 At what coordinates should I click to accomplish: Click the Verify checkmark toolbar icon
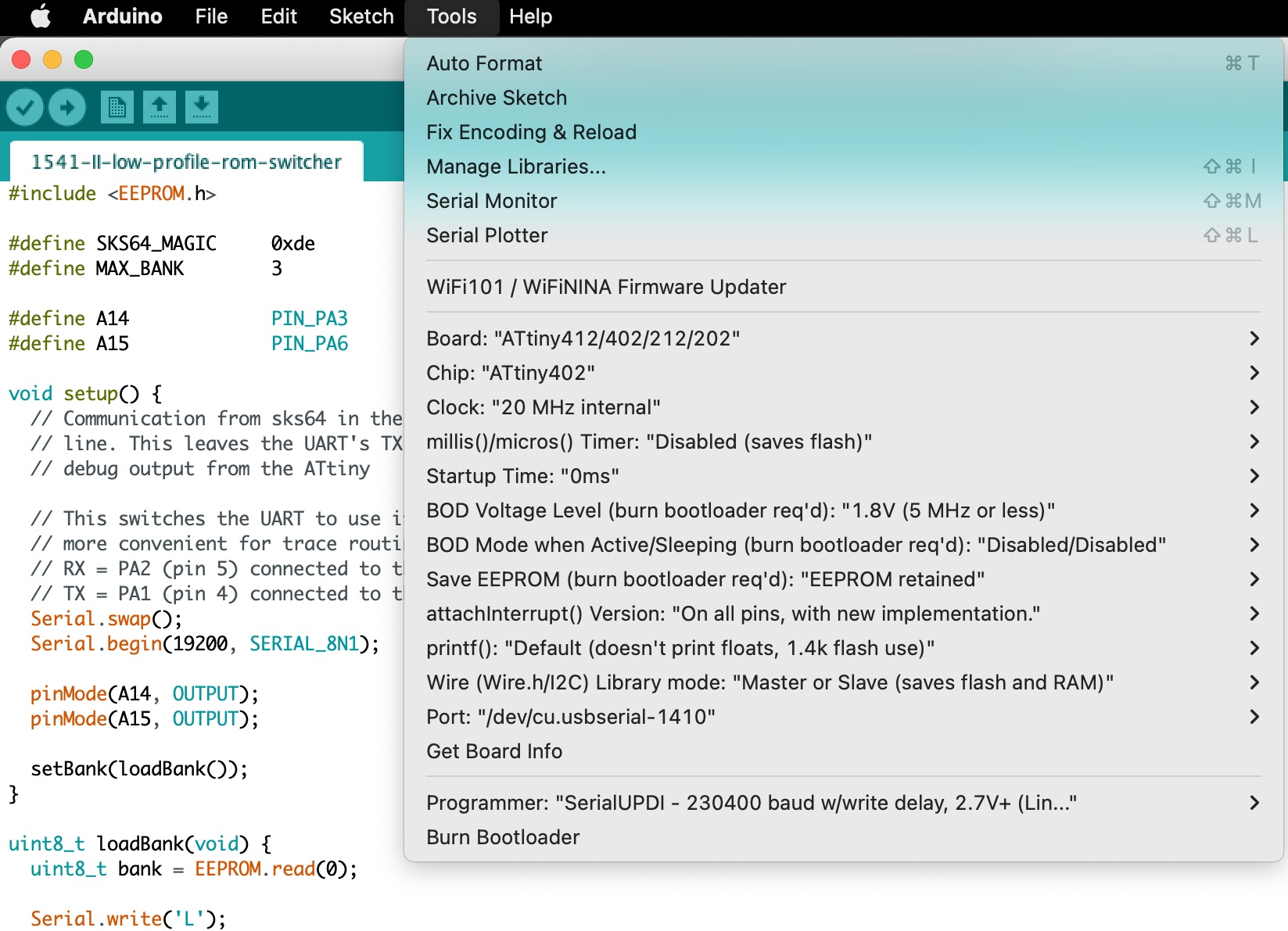(x=25, y=107)
